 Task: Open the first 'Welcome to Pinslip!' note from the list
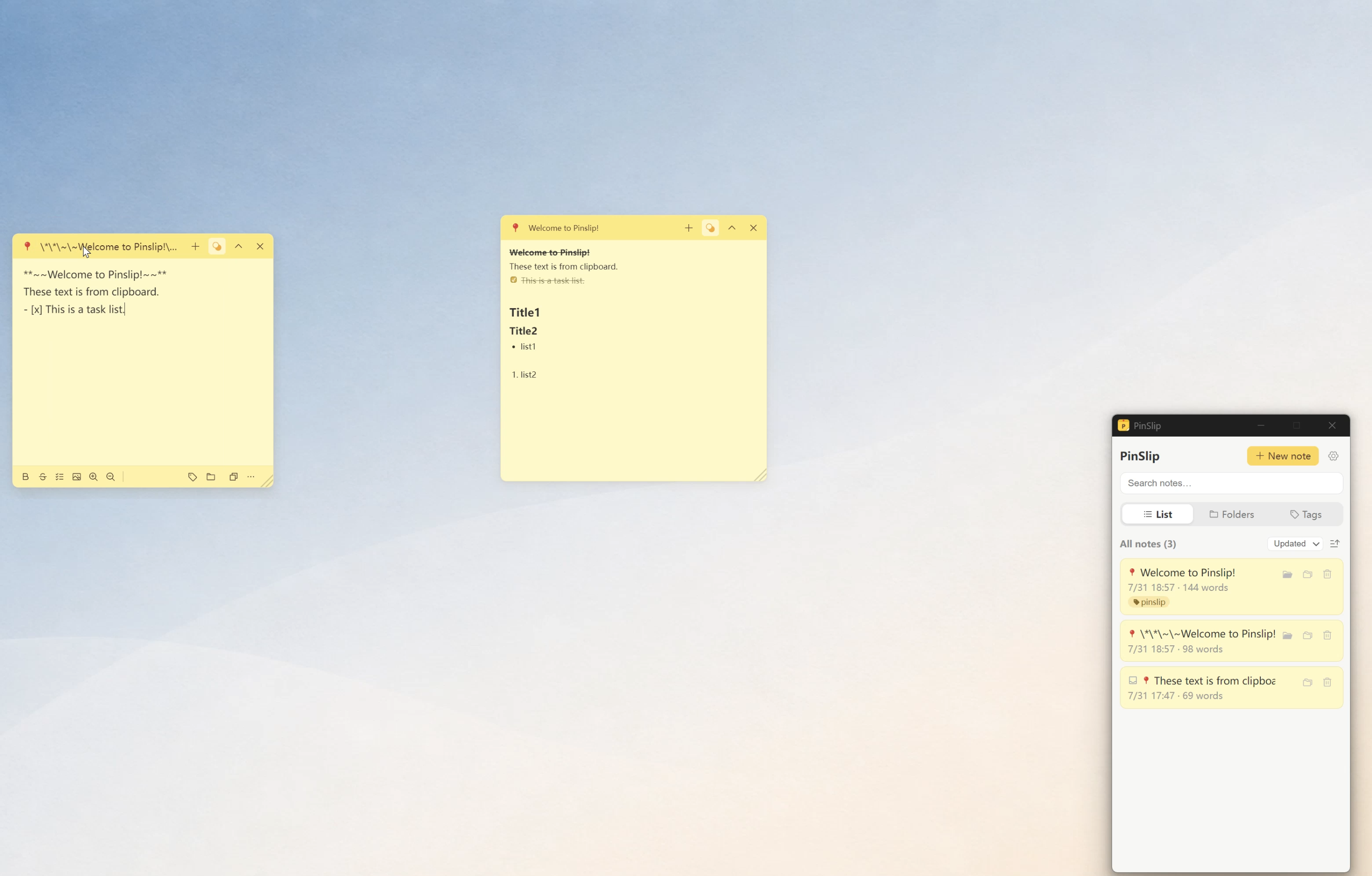pos(1231,587)
